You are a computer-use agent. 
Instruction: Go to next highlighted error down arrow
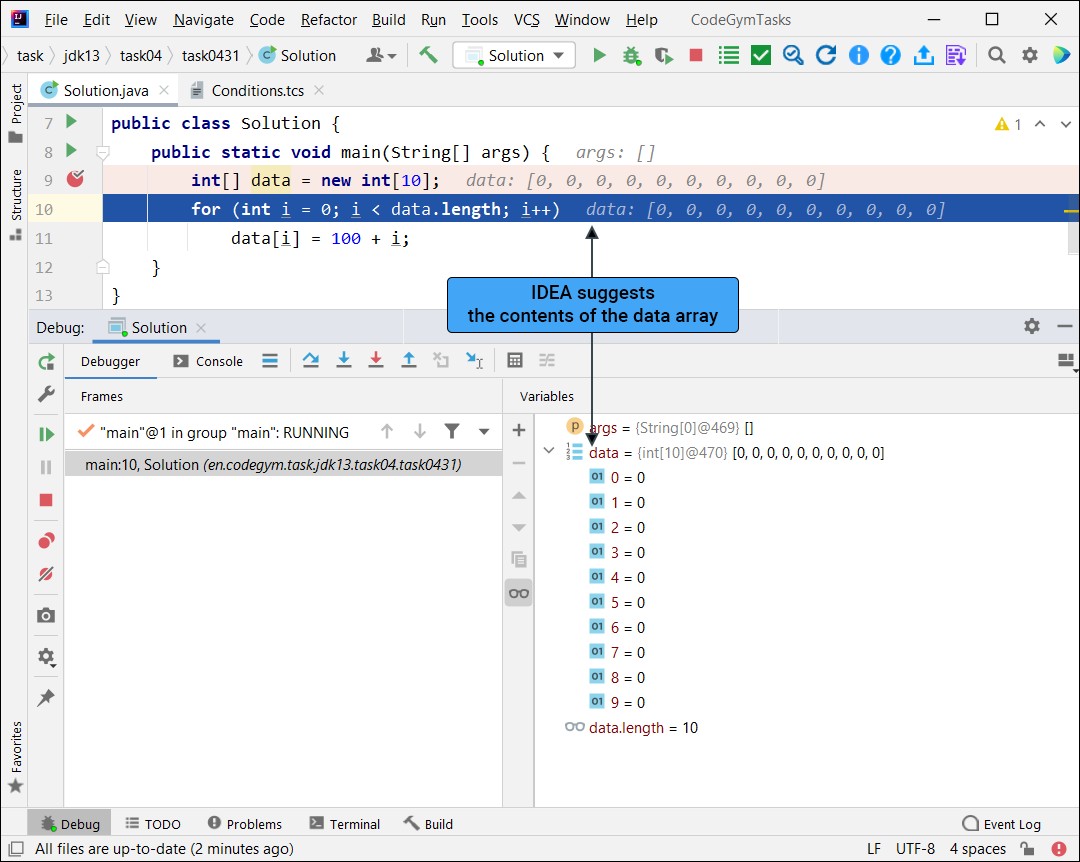[x=1065, y=124]
